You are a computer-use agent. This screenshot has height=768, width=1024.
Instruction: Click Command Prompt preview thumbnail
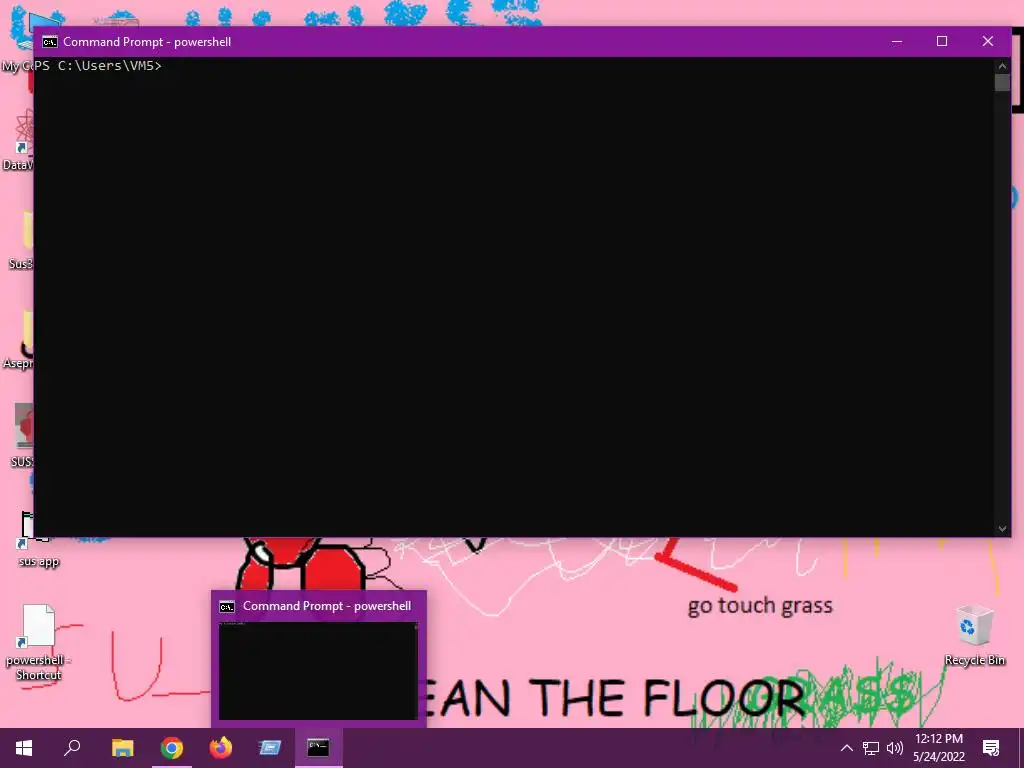tap(318, 671)
